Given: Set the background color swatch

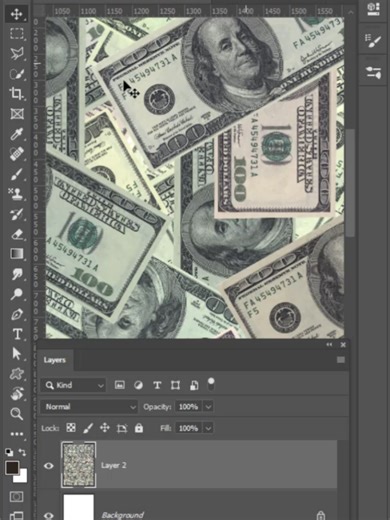Looking at the screenshot, I should [x=22, y=478].
